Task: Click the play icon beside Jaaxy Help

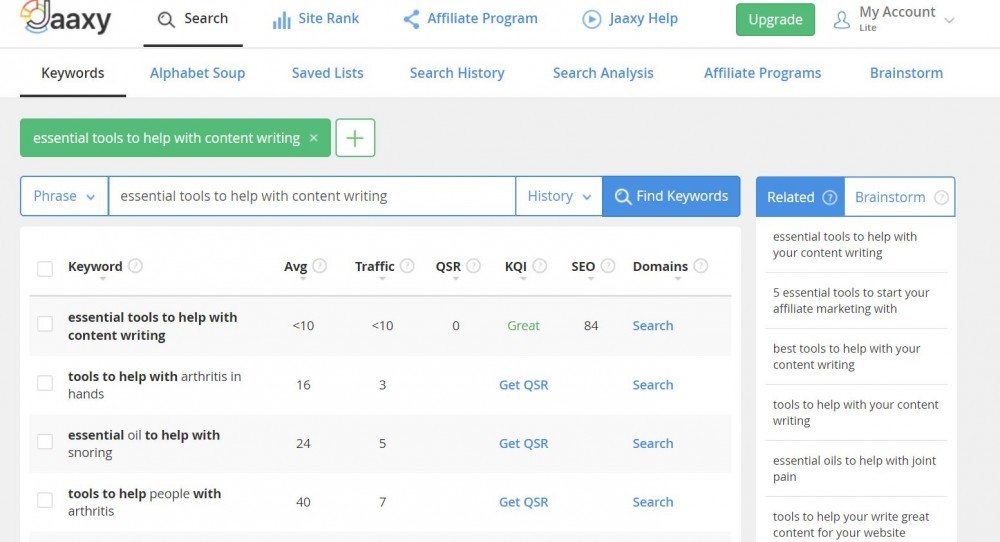Action: click(x=591, y=20)
